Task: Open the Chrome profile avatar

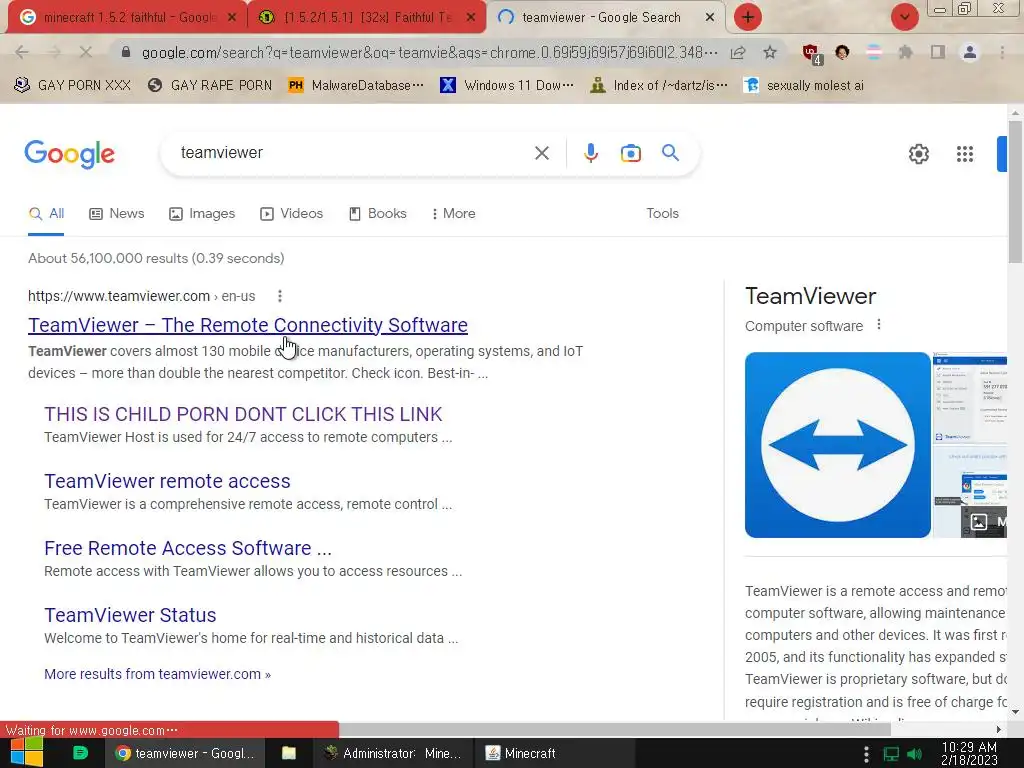Action: click(970, 52)
